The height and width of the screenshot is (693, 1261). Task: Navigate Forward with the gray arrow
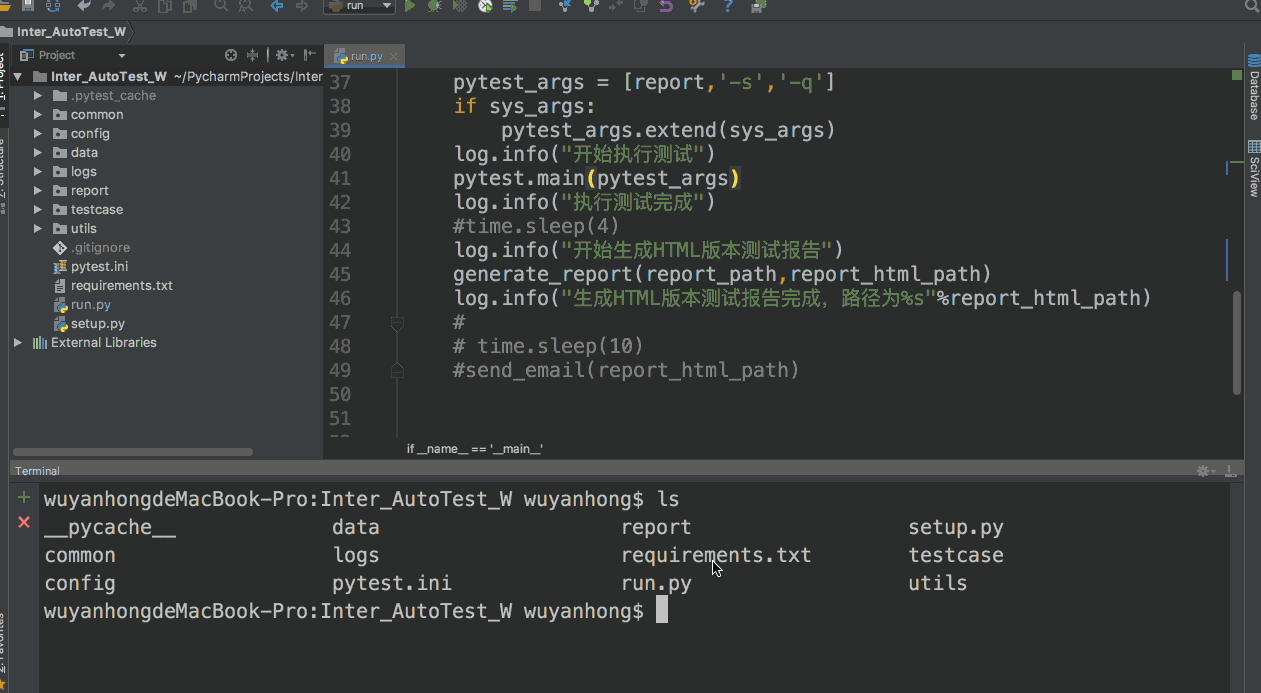tap(303, 6)
